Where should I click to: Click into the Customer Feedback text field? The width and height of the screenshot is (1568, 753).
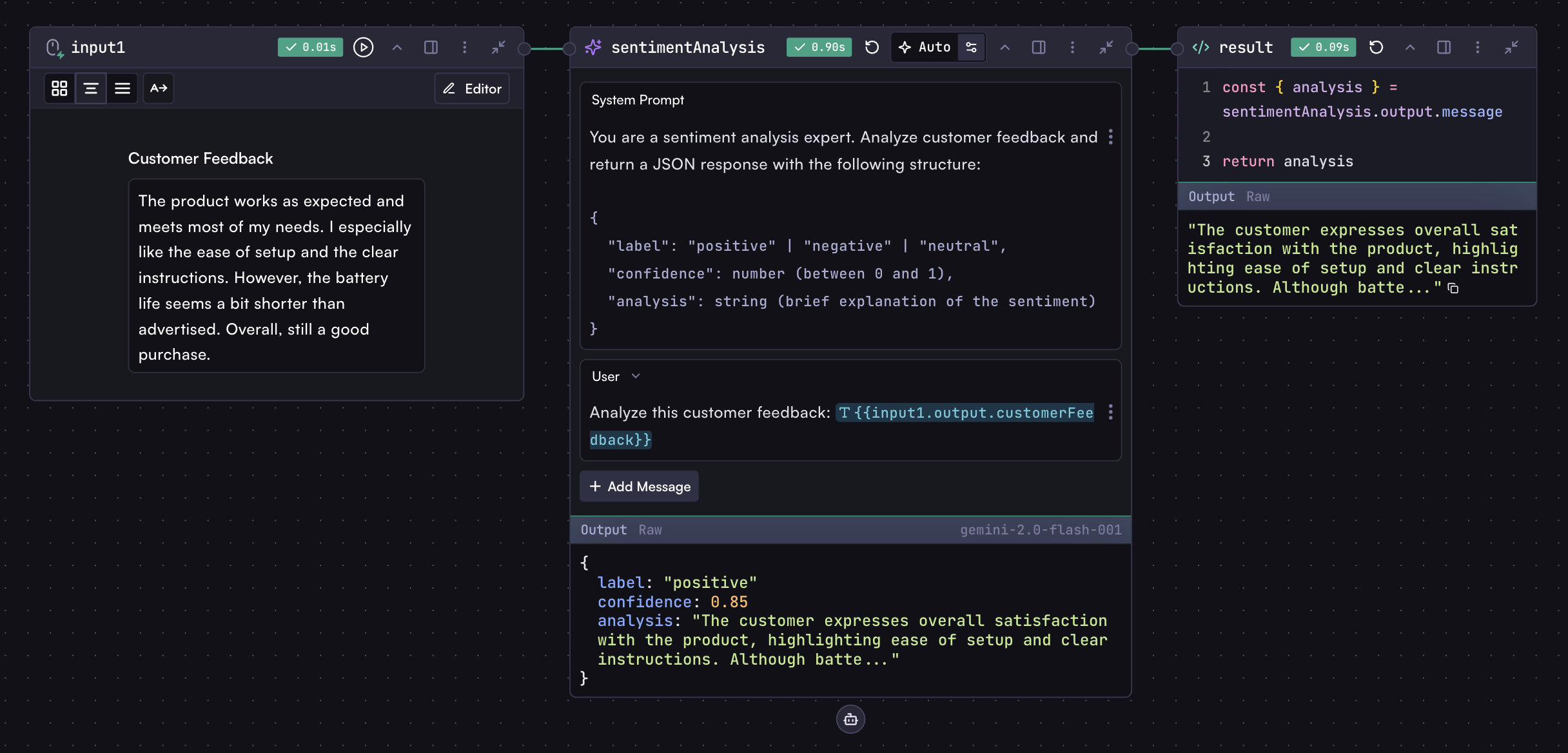click(276, 276)
